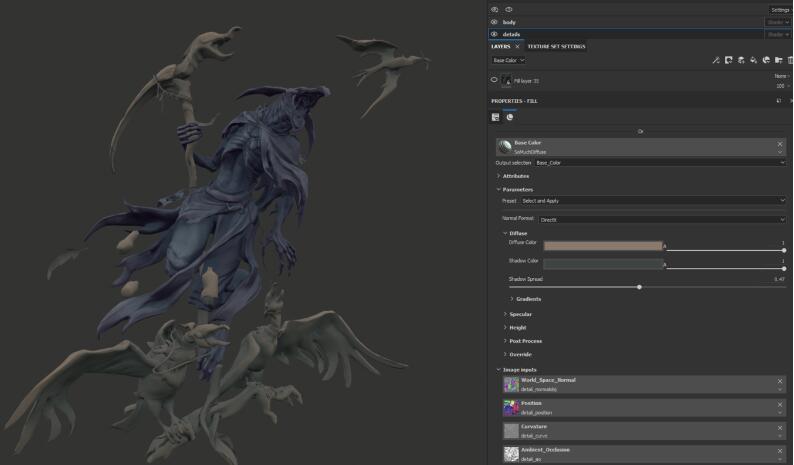
Task: Click the add effect magic wand icon
Action: click(x=716, y=60)
